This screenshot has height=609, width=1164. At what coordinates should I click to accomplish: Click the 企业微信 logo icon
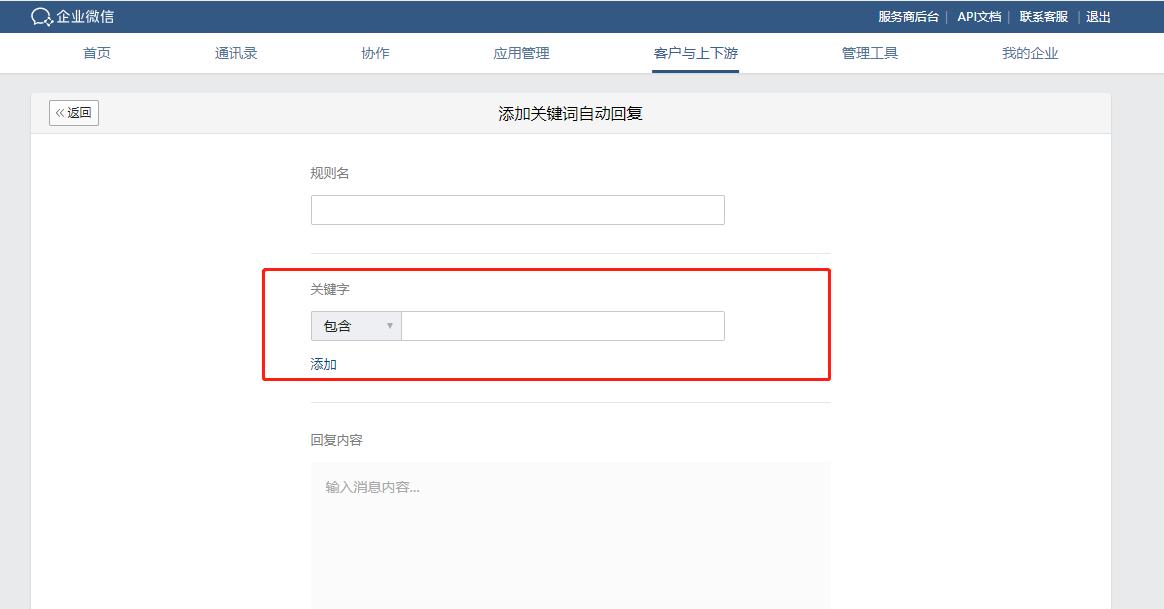coord(40,16)
